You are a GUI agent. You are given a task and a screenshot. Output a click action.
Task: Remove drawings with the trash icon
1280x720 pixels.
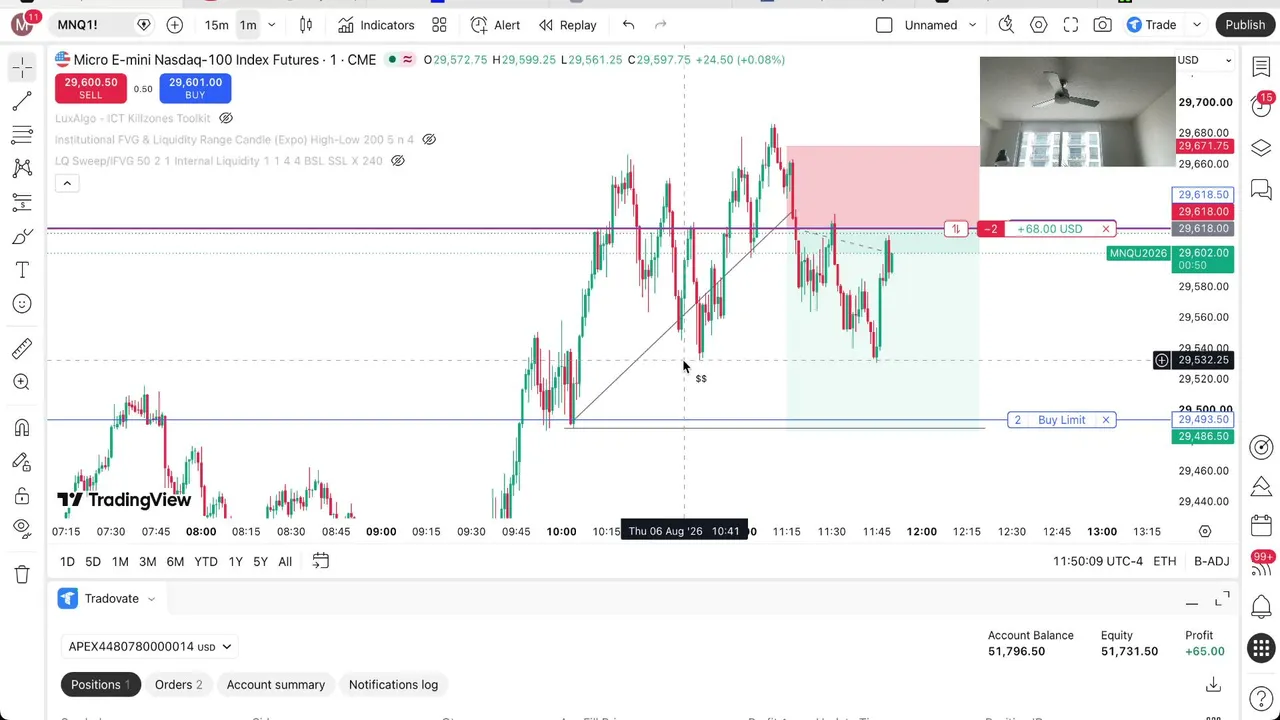click(22, 574)
